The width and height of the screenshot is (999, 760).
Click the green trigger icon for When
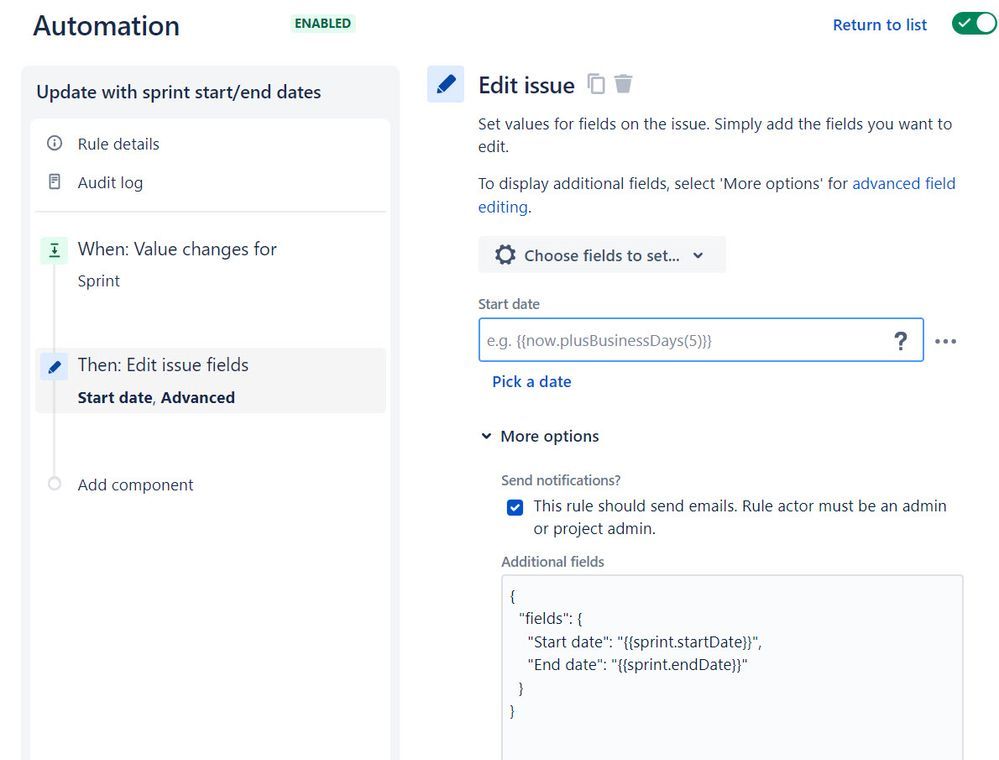[x=54, y=250]
